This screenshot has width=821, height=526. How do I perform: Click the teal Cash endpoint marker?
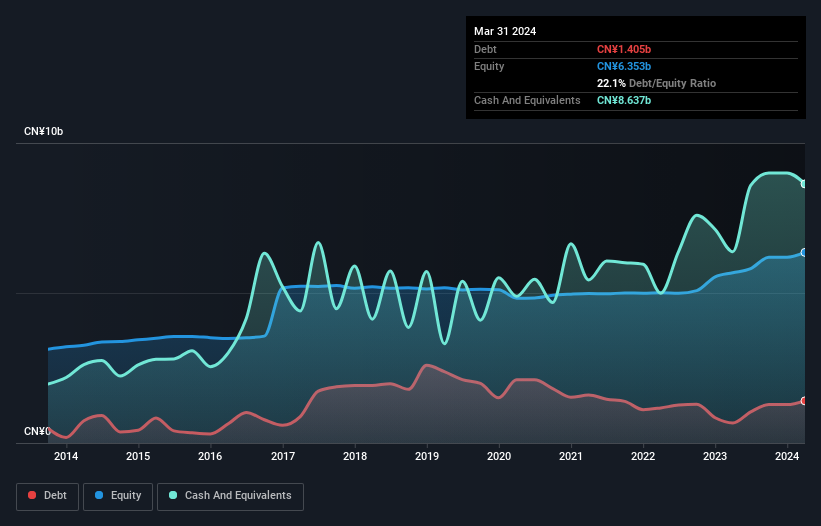point(804,184)
